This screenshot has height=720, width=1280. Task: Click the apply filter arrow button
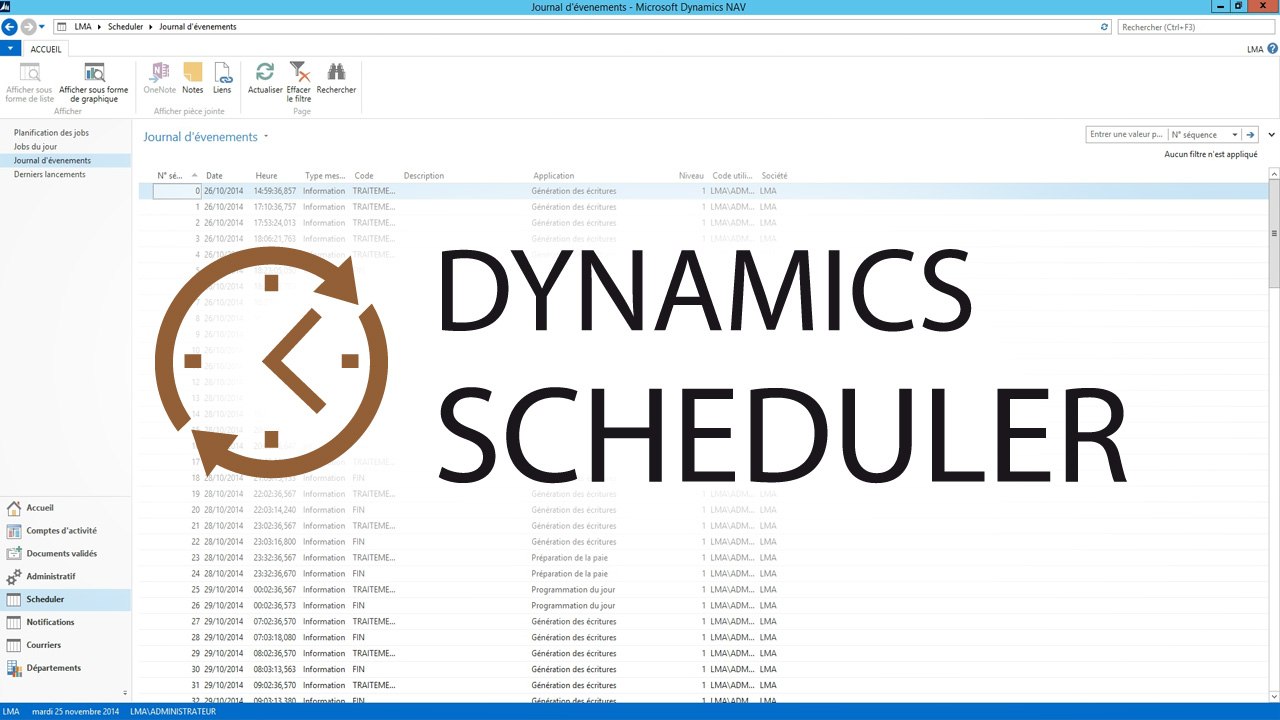(x=1250, y=134)
